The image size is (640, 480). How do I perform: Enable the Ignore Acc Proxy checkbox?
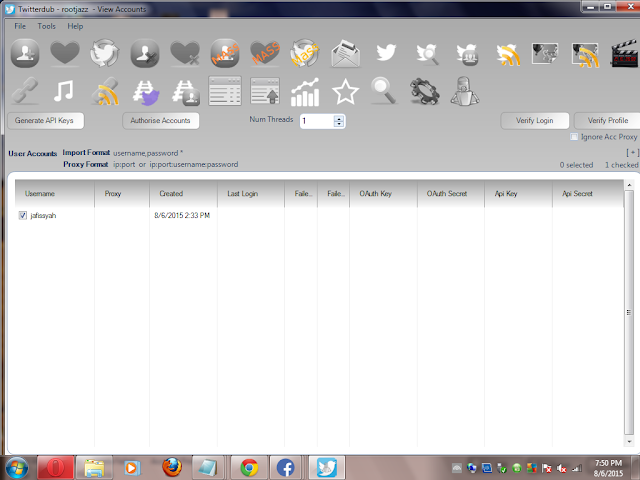[574, 137]
